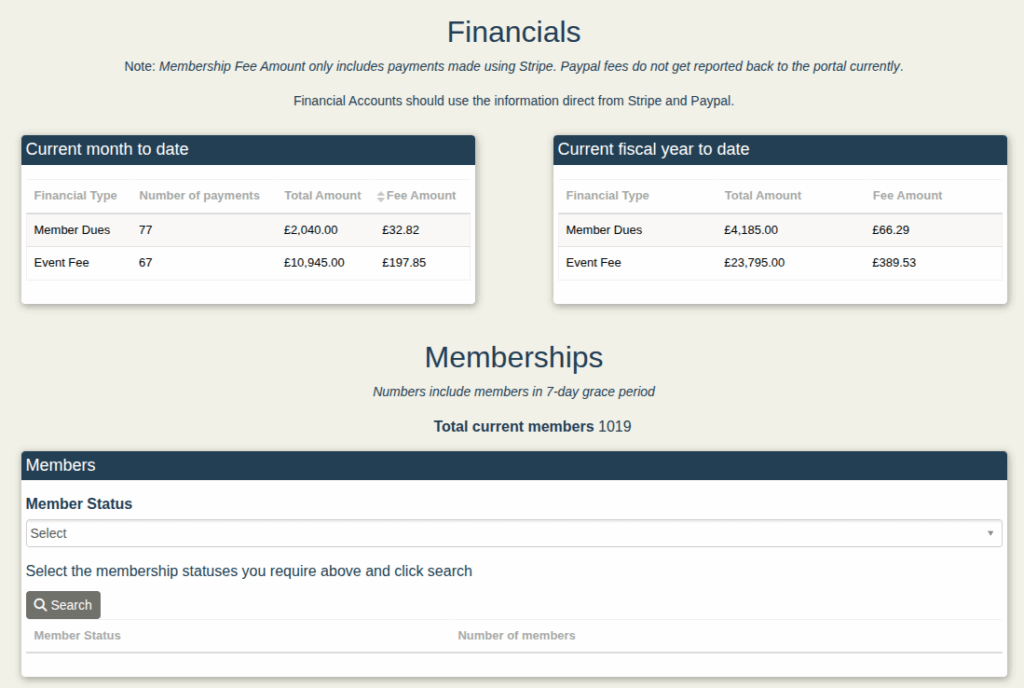Screen dimensions: 1024x688
Task: Sort by Number of members column
Action: tap(516, 636)
